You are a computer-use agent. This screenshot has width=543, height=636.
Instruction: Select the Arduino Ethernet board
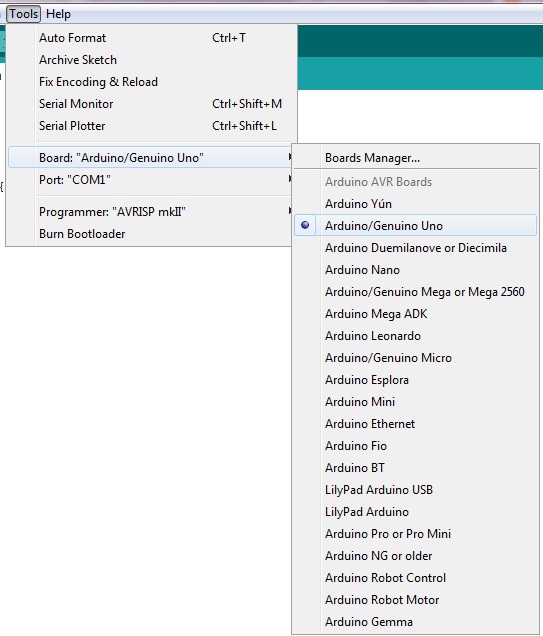pyautogui.click(x=415, y=423)
